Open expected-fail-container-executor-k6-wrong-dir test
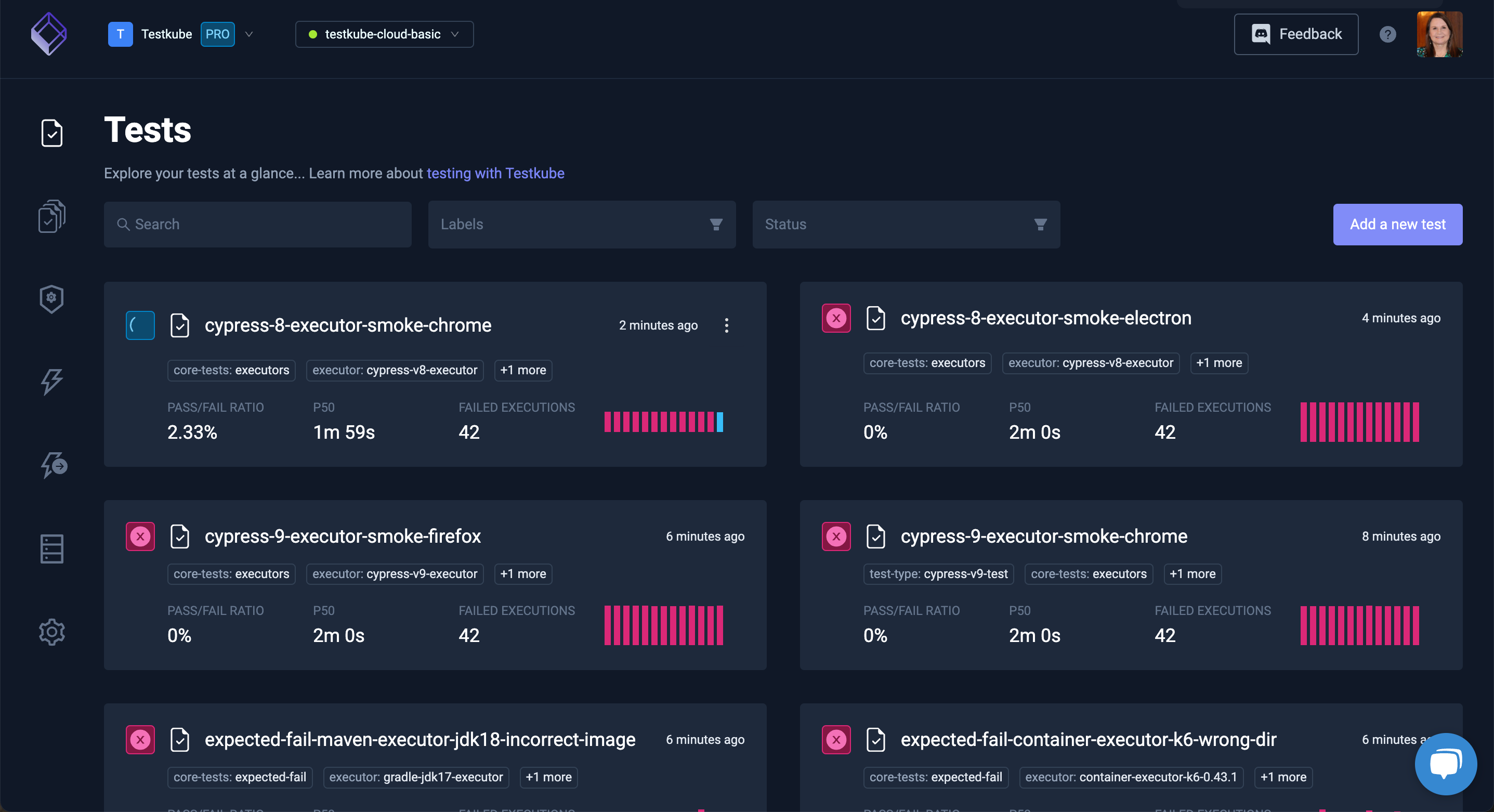 [x=1089, y=740]
